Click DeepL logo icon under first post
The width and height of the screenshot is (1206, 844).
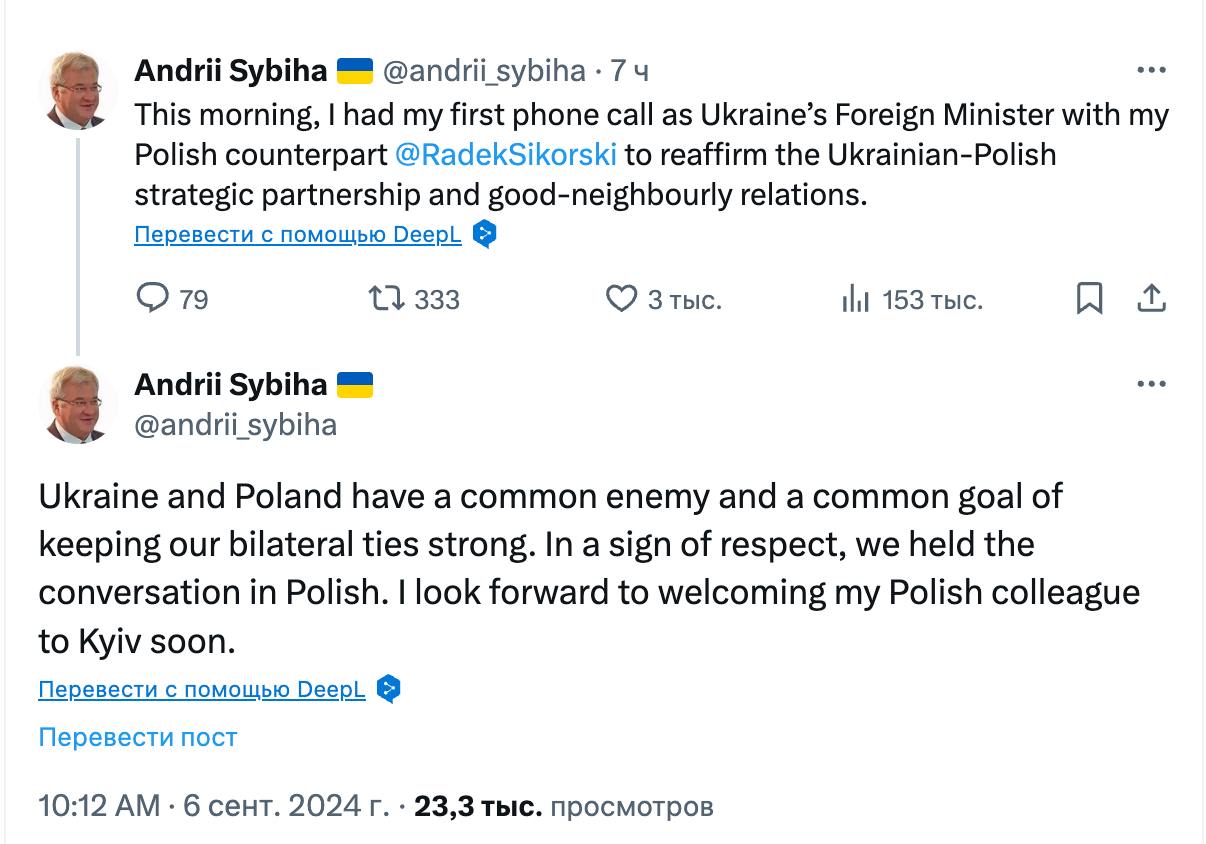pos(485,234)
